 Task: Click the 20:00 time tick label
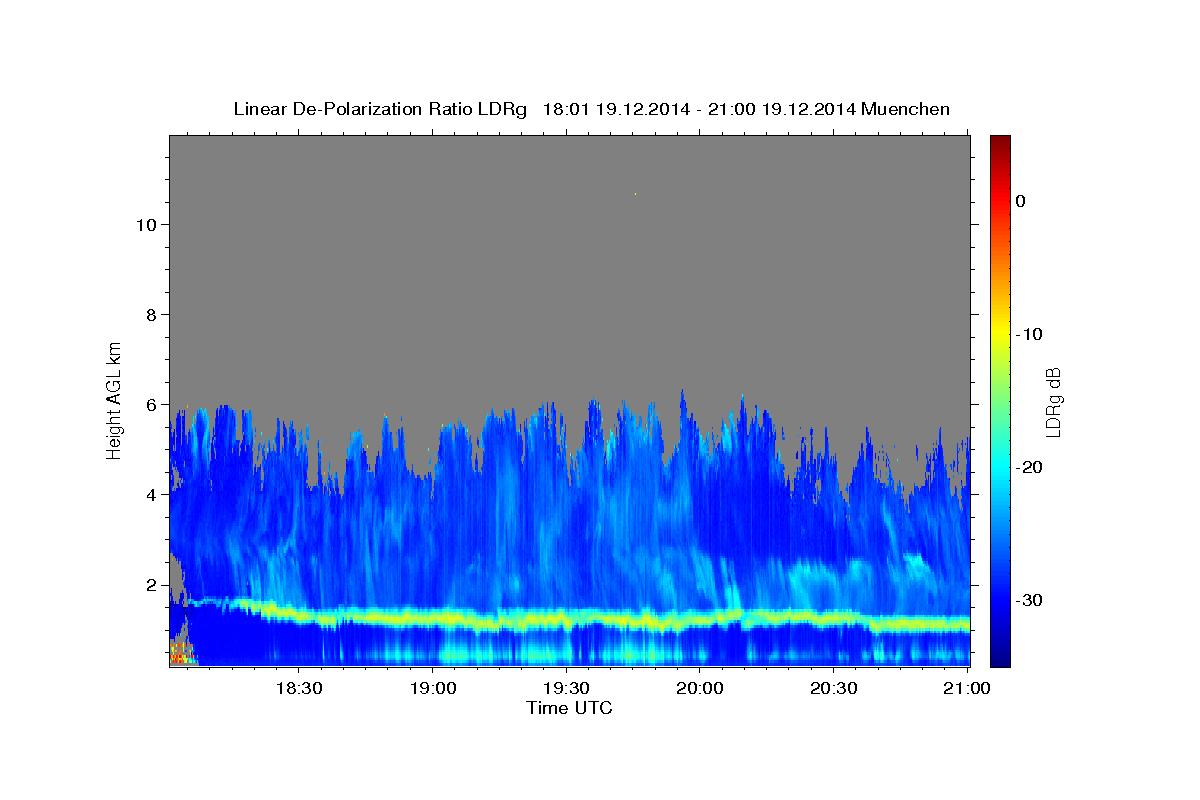tap(700, 688)
